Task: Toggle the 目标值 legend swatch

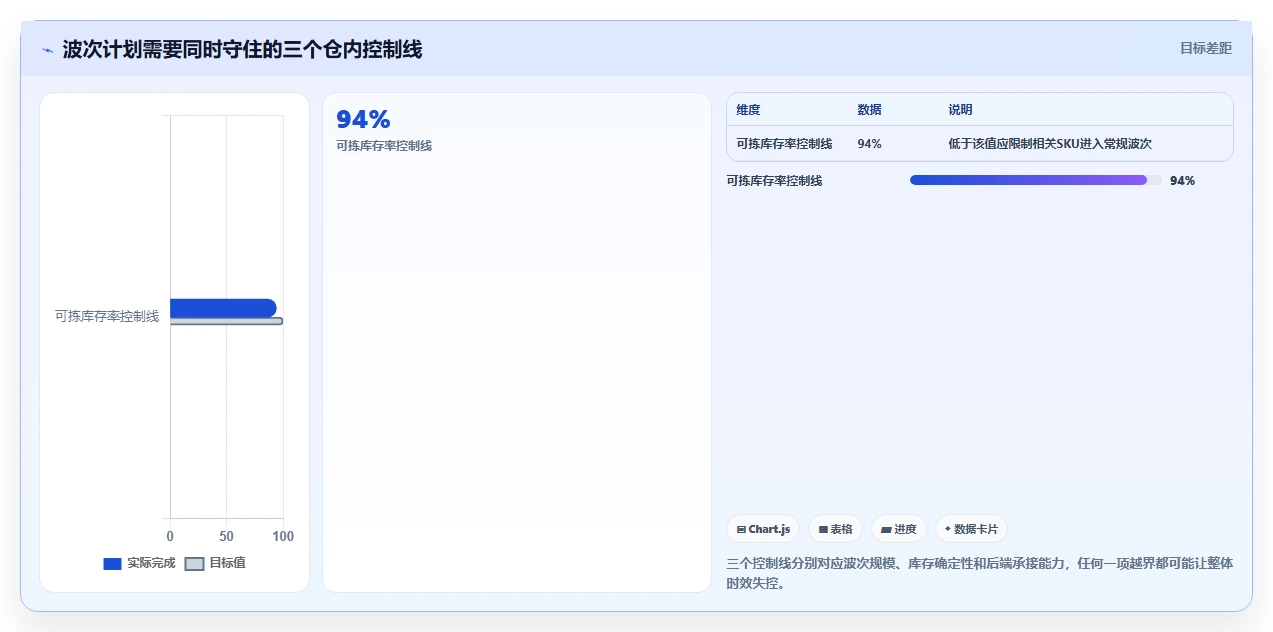Action: click(x=194, y=563)
